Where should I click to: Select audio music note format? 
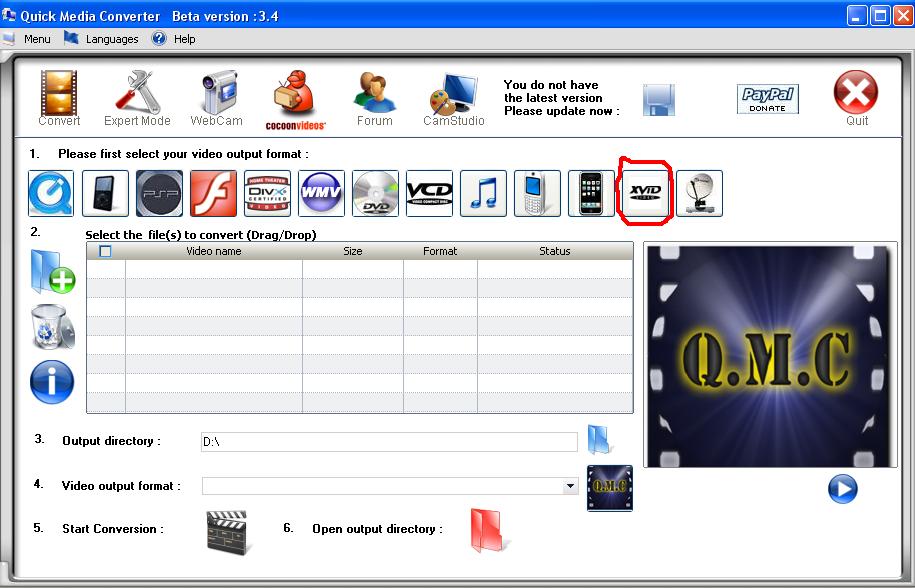pyautogui.click(x=483, y=193)
